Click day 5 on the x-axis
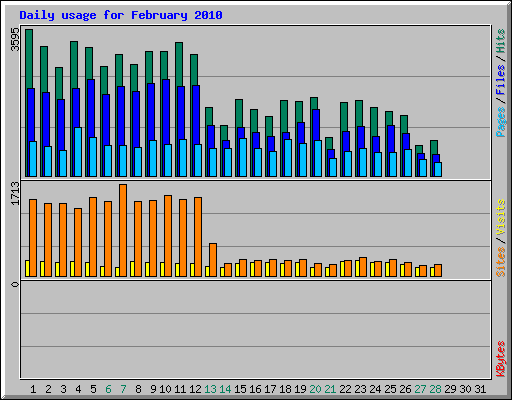 coord(93,389)
